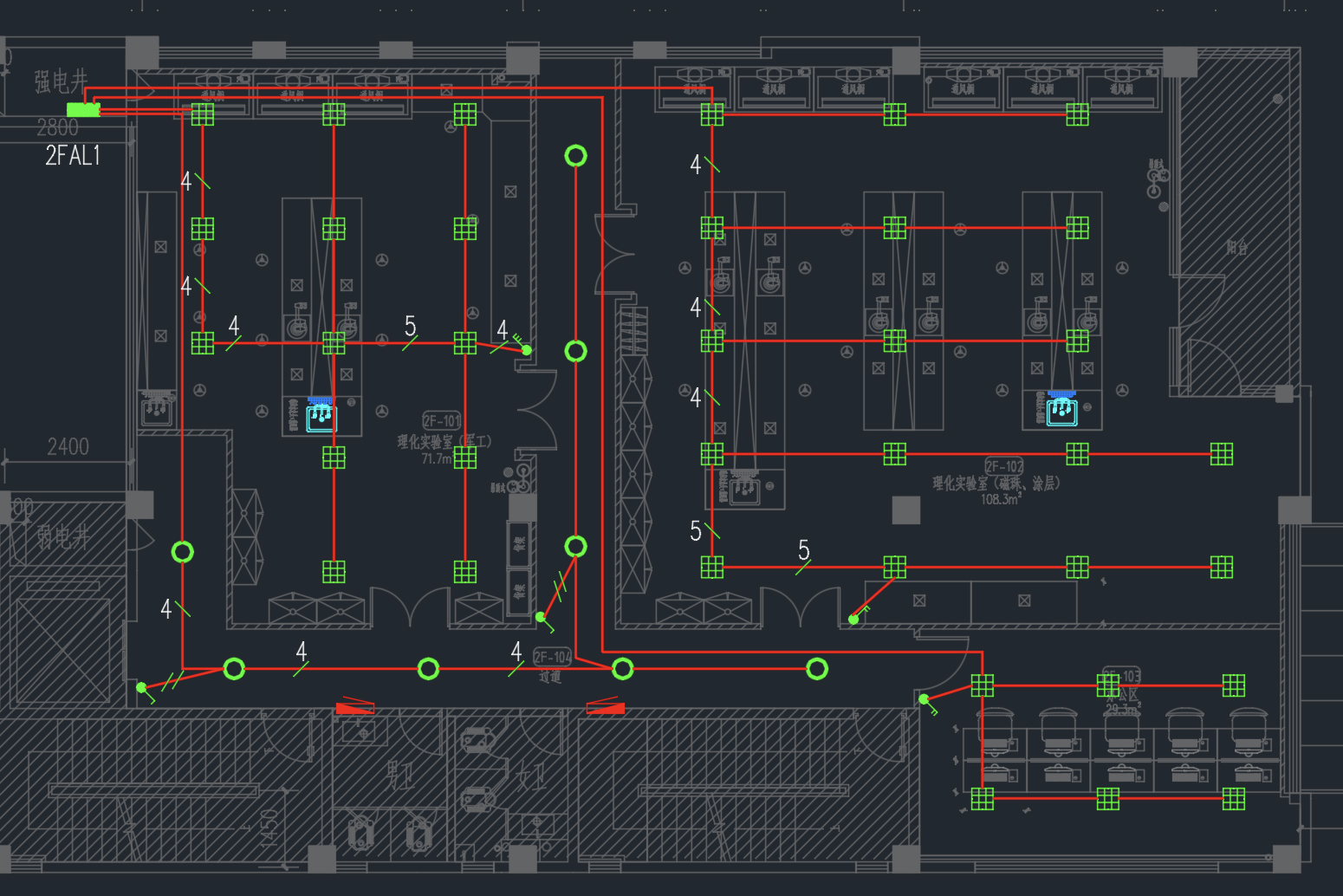
Task: Click the cyan fixture symbol in room 2F-102
Action: (x=1061, y=409)
